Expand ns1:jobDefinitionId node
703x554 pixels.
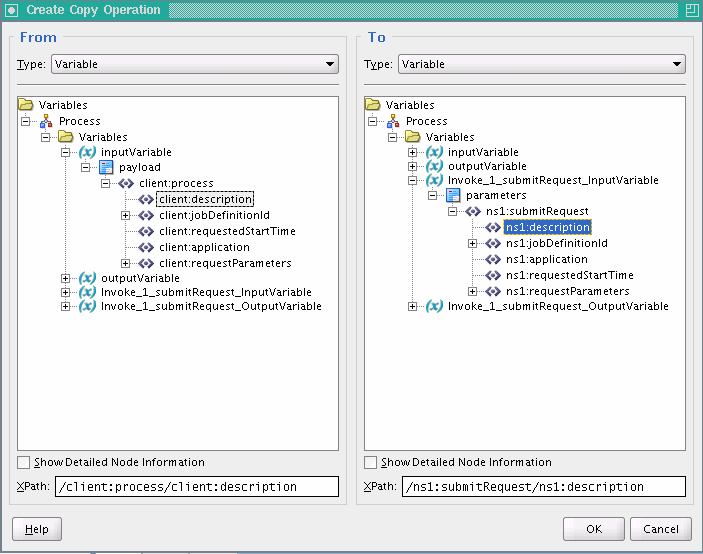coord(473,243)
